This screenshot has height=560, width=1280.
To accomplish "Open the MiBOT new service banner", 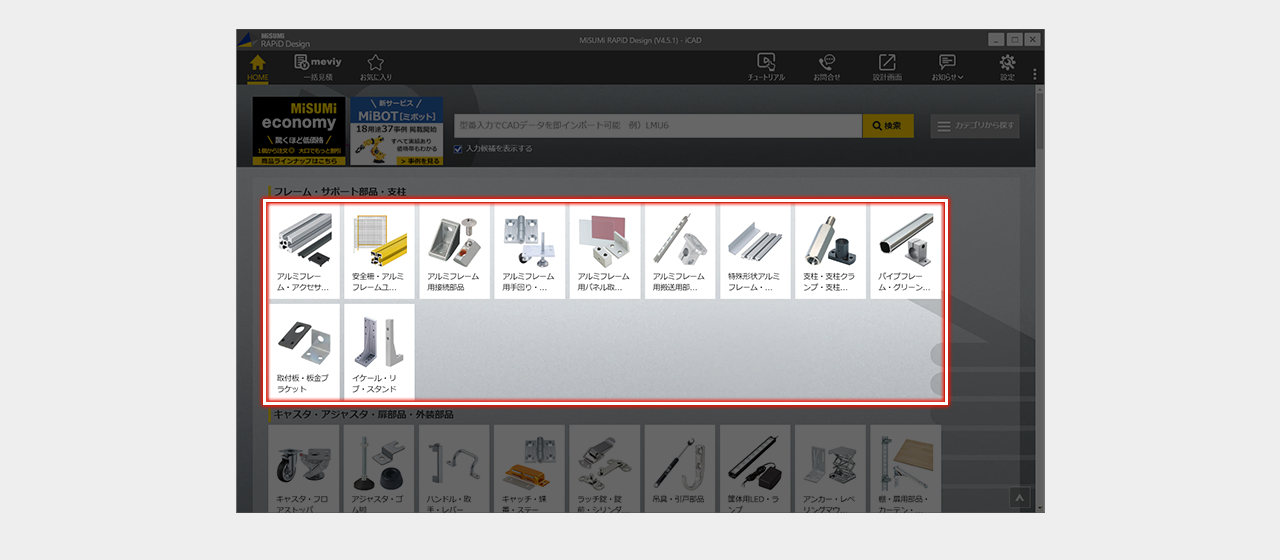I will click(397, 130).
